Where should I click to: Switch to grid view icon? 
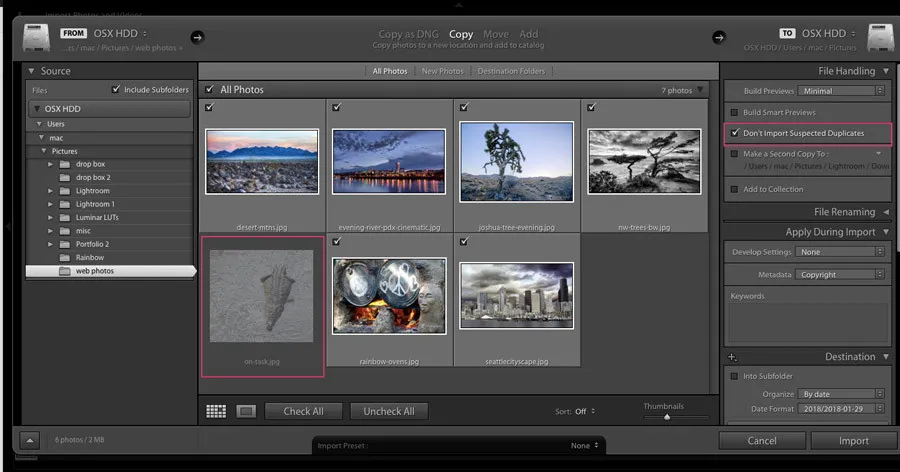coord(216,411)
